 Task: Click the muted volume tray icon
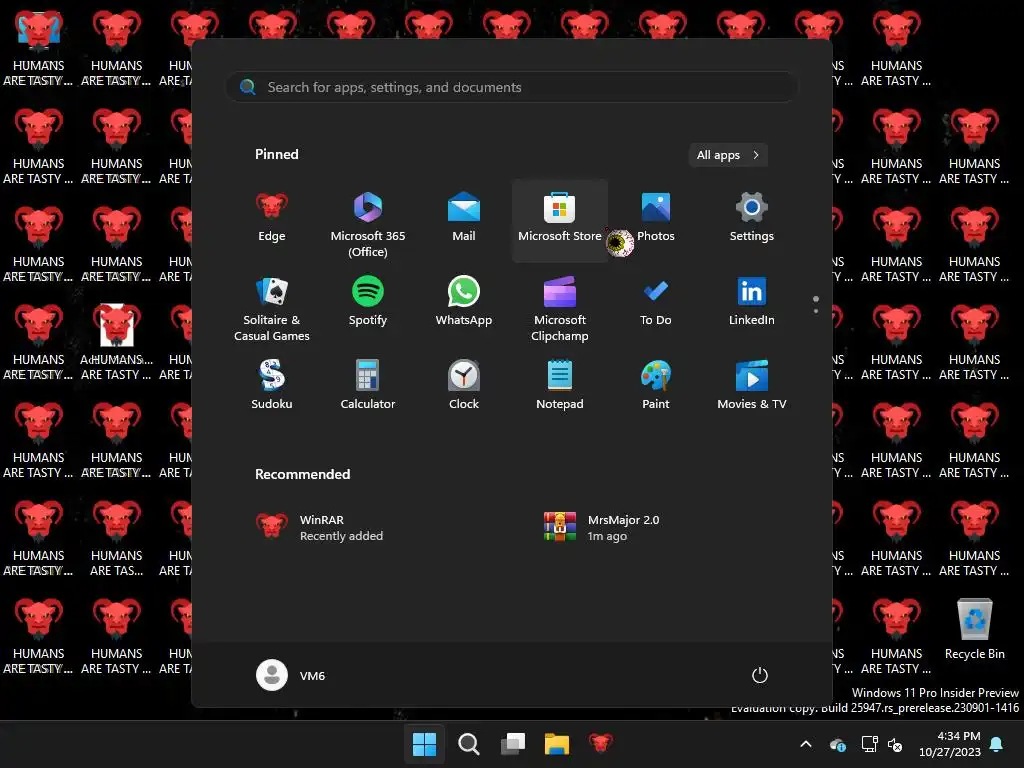(895, 744)
